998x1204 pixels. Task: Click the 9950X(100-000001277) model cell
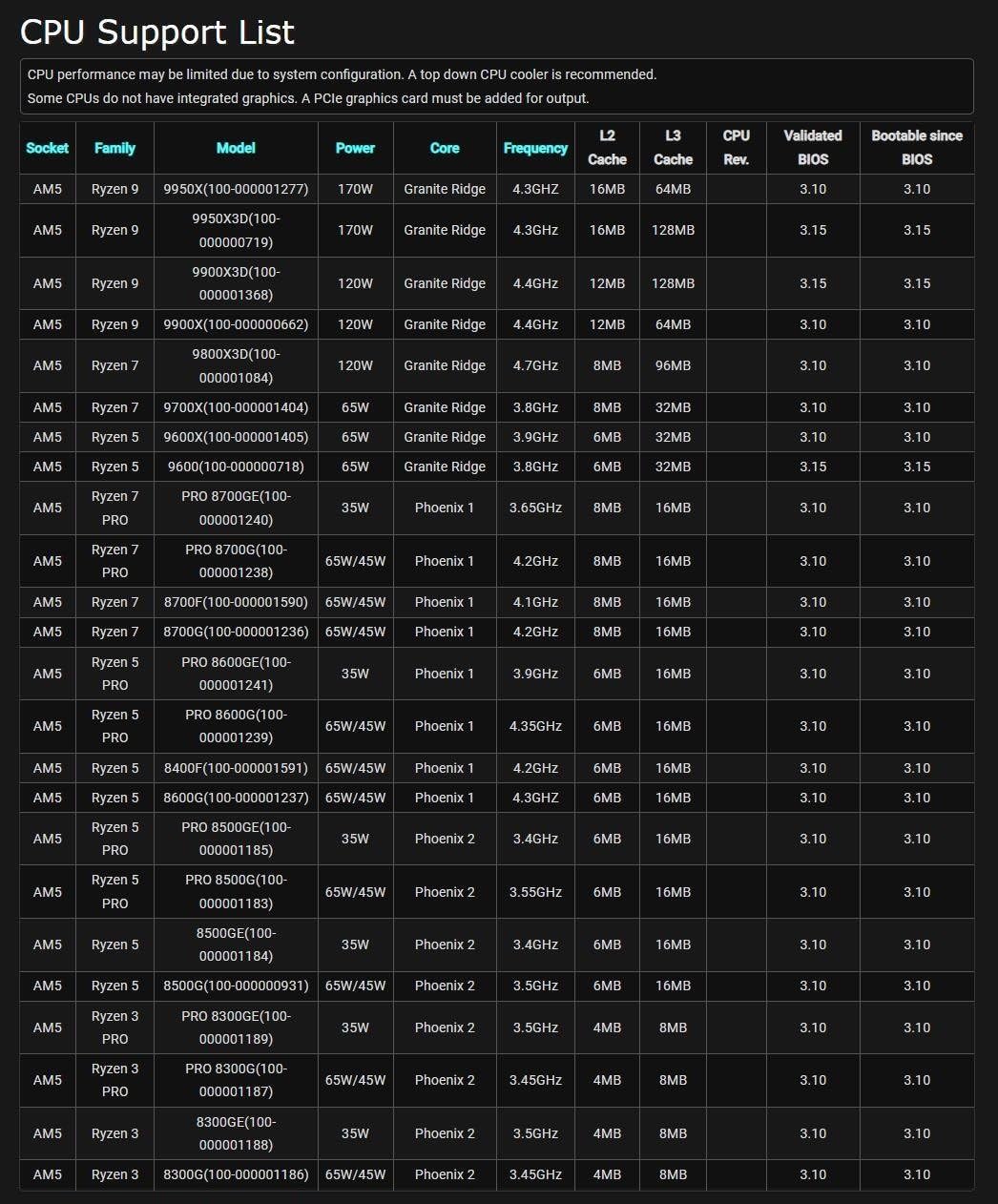(x=236, y=189)
